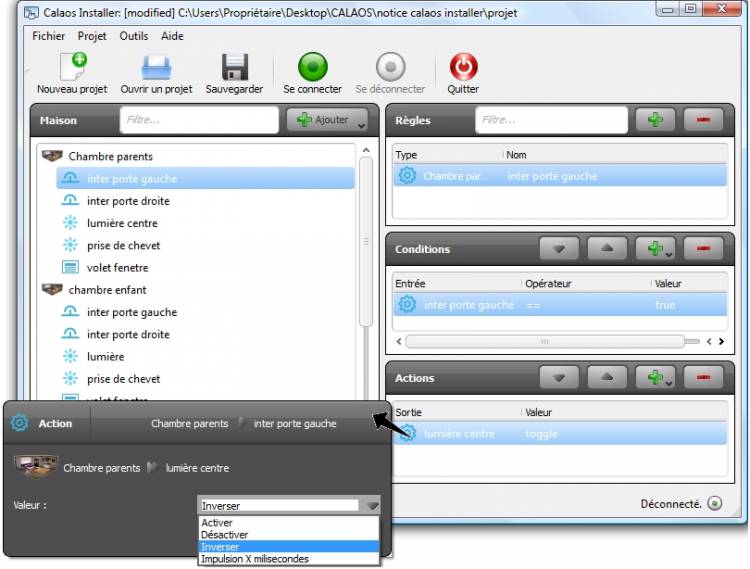Click chambre enfant room icon in tree

(x=52, y=289)
